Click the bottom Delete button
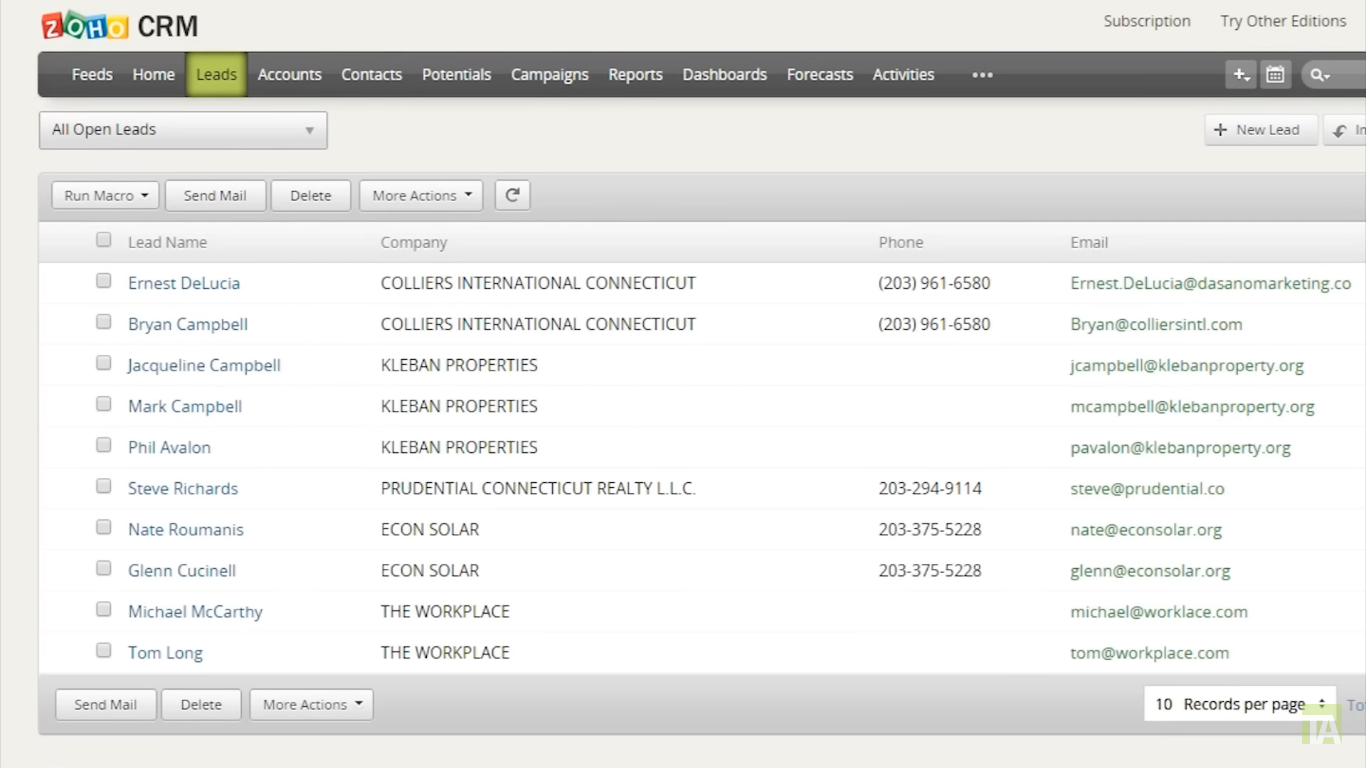The image size is (1366, 768). (201, 705)
